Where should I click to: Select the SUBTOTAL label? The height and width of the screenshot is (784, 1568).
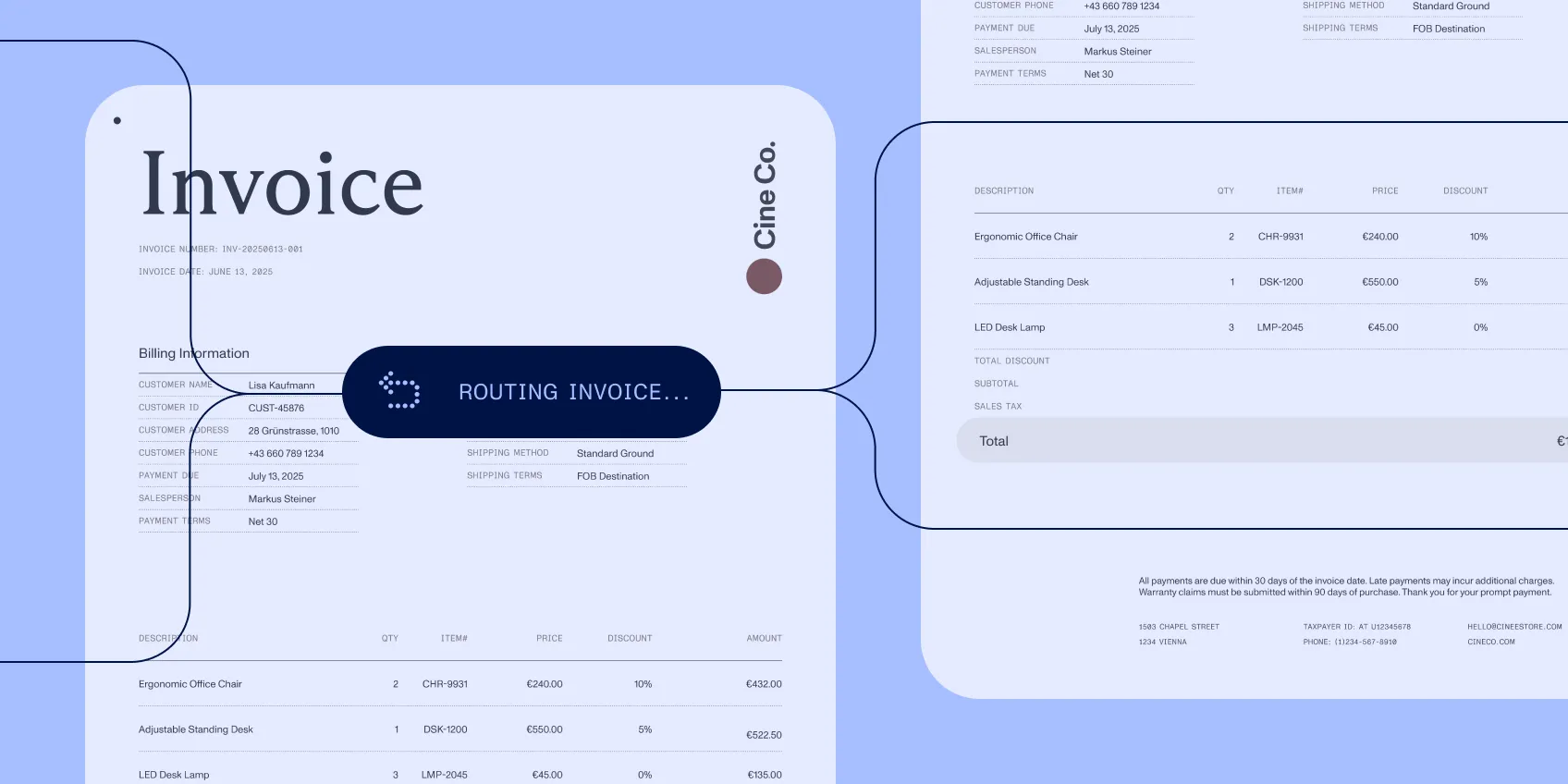pos(996,384)
